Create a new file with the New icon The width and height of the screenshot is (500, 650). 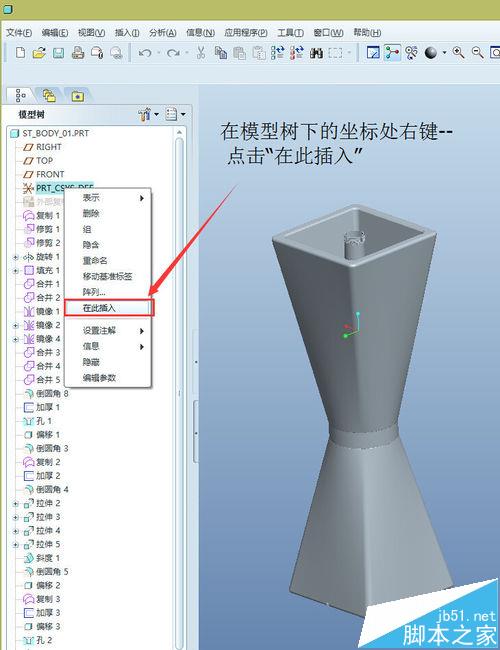pyautogui.click(x=20, y=53)
